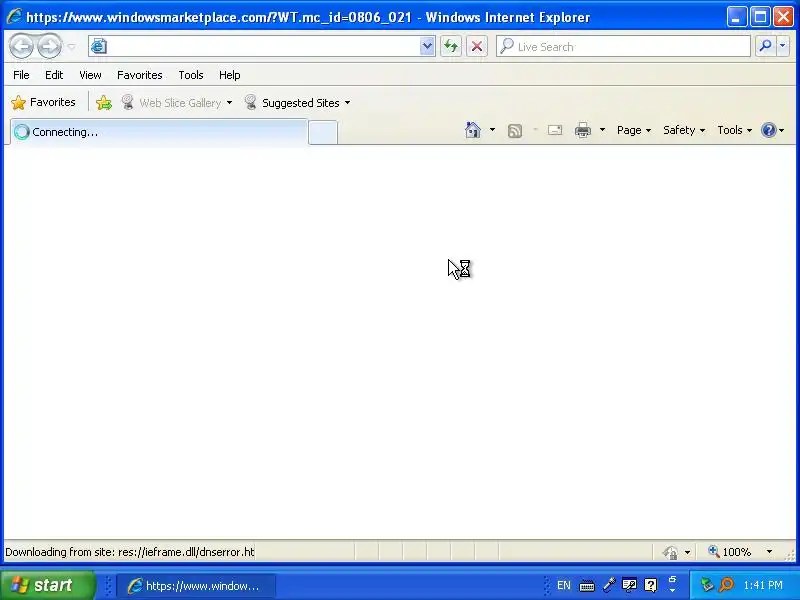
Task: Click the 1:41 PM clock
Action: [763, 585]
